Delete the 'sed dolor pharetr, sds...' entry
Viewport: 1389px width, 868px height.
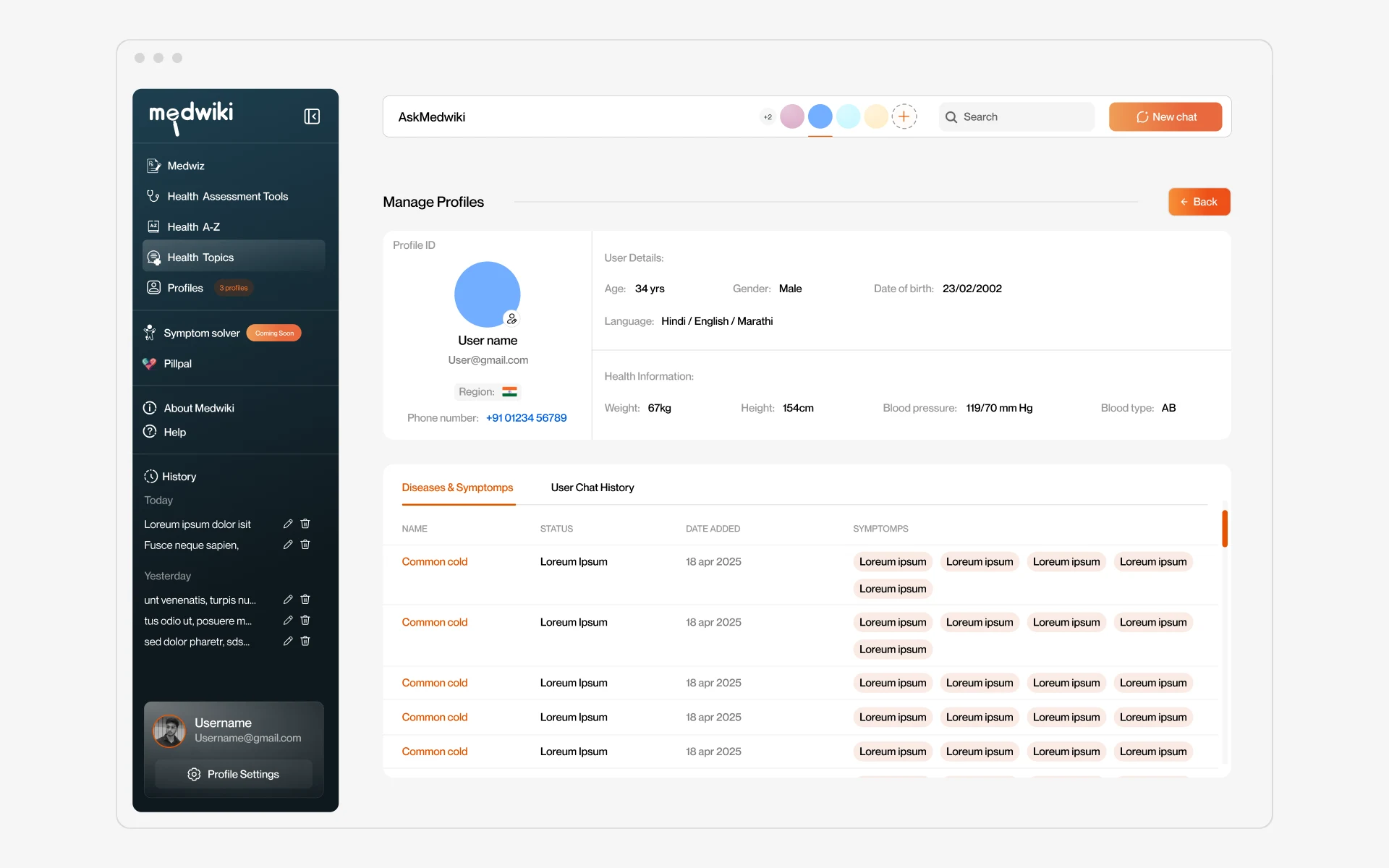[305, 642]
